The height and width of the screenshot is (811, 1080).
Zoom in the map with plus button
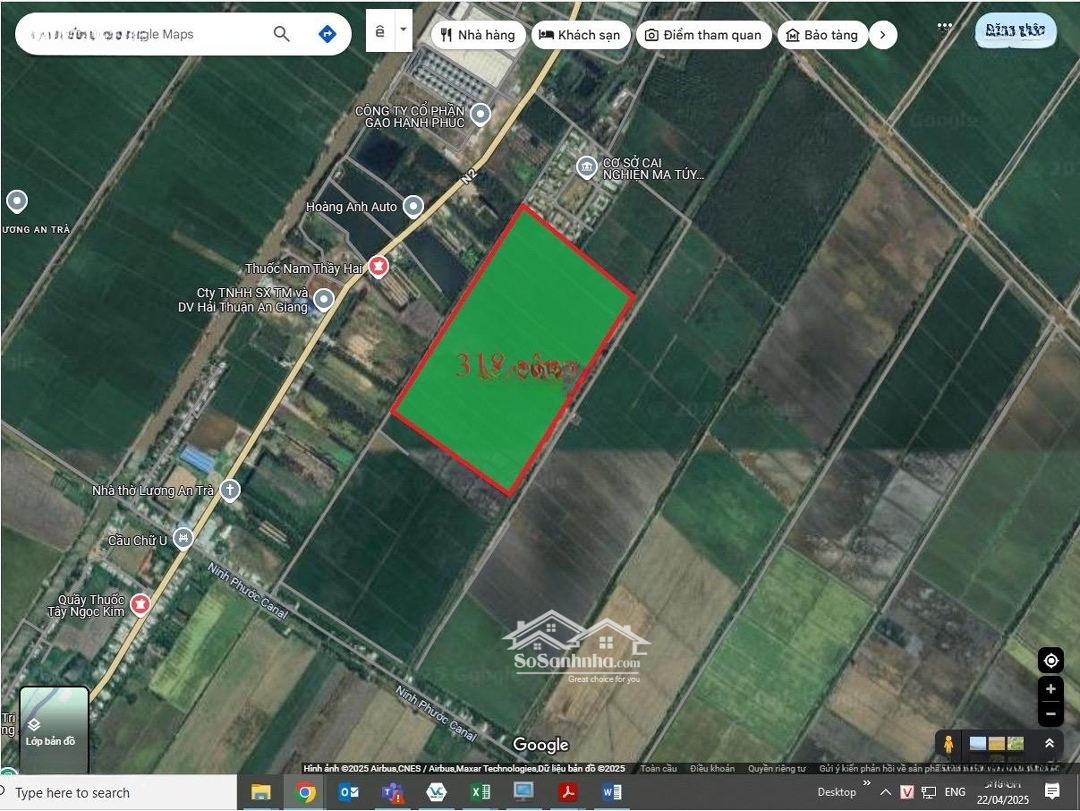(1050, 689)
